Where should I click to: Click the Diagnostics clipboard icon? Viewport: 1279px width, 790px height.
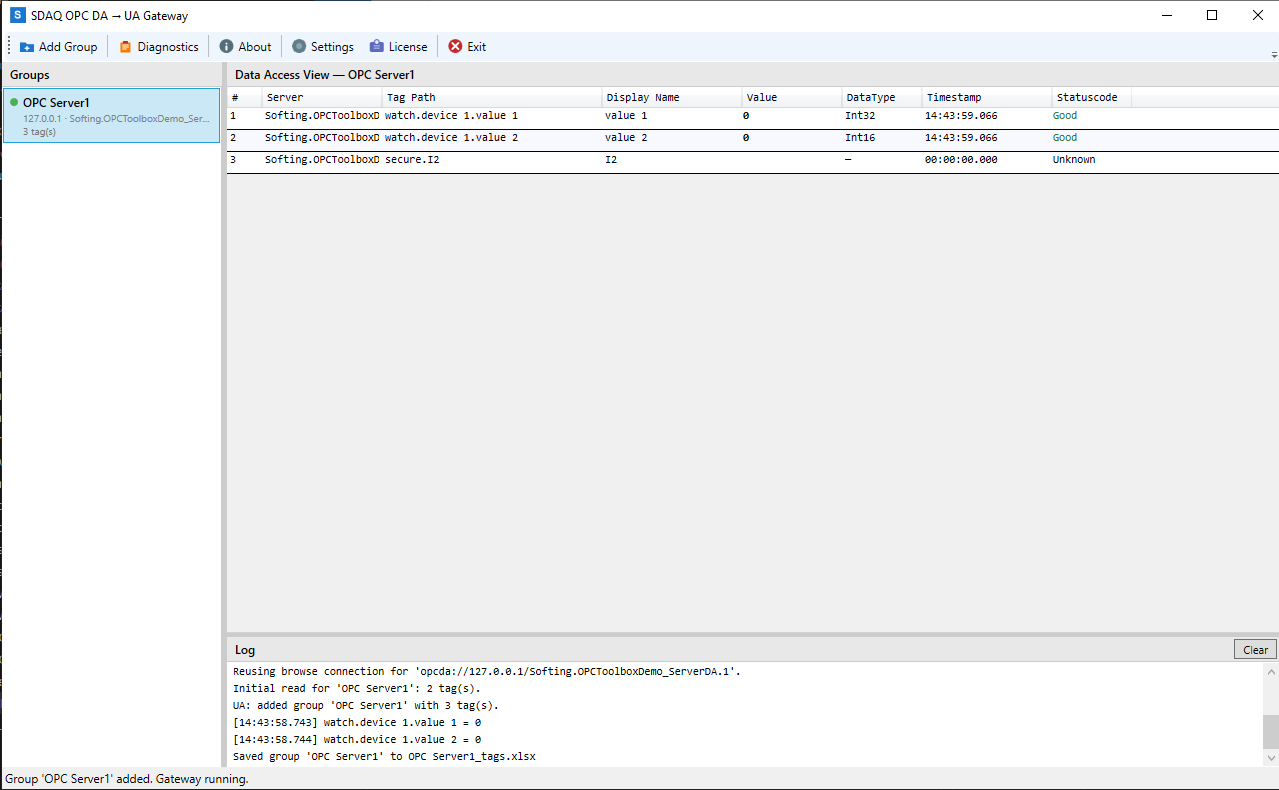pos(125,47)
